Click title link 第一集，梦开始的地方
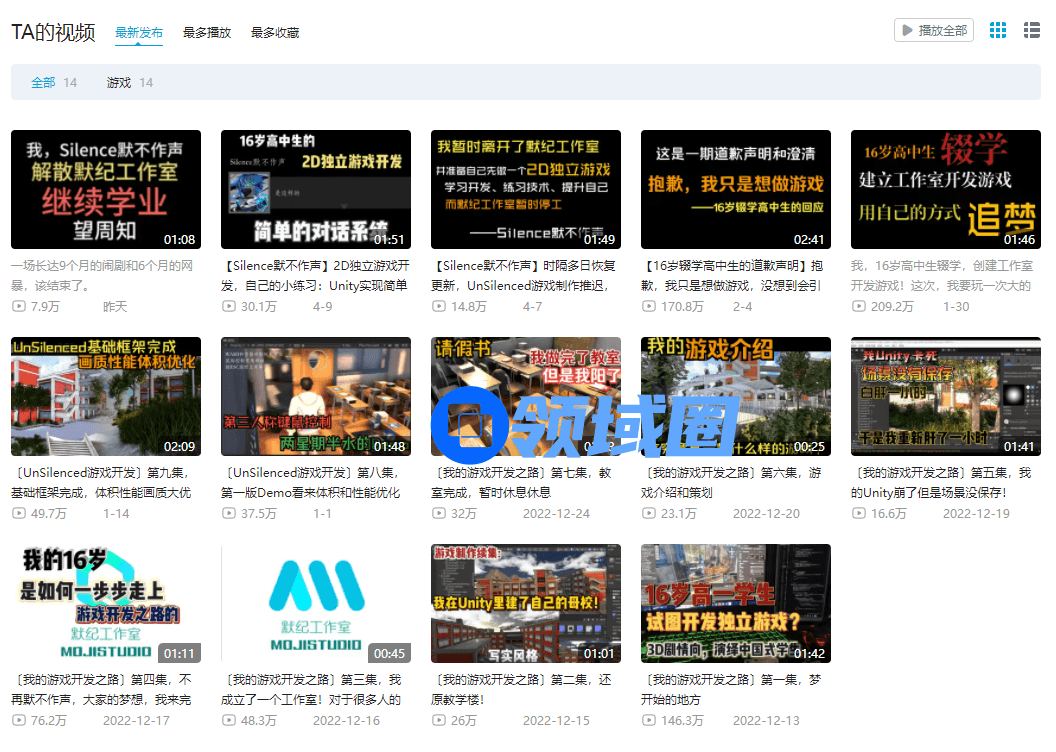 tap(735, 689)
